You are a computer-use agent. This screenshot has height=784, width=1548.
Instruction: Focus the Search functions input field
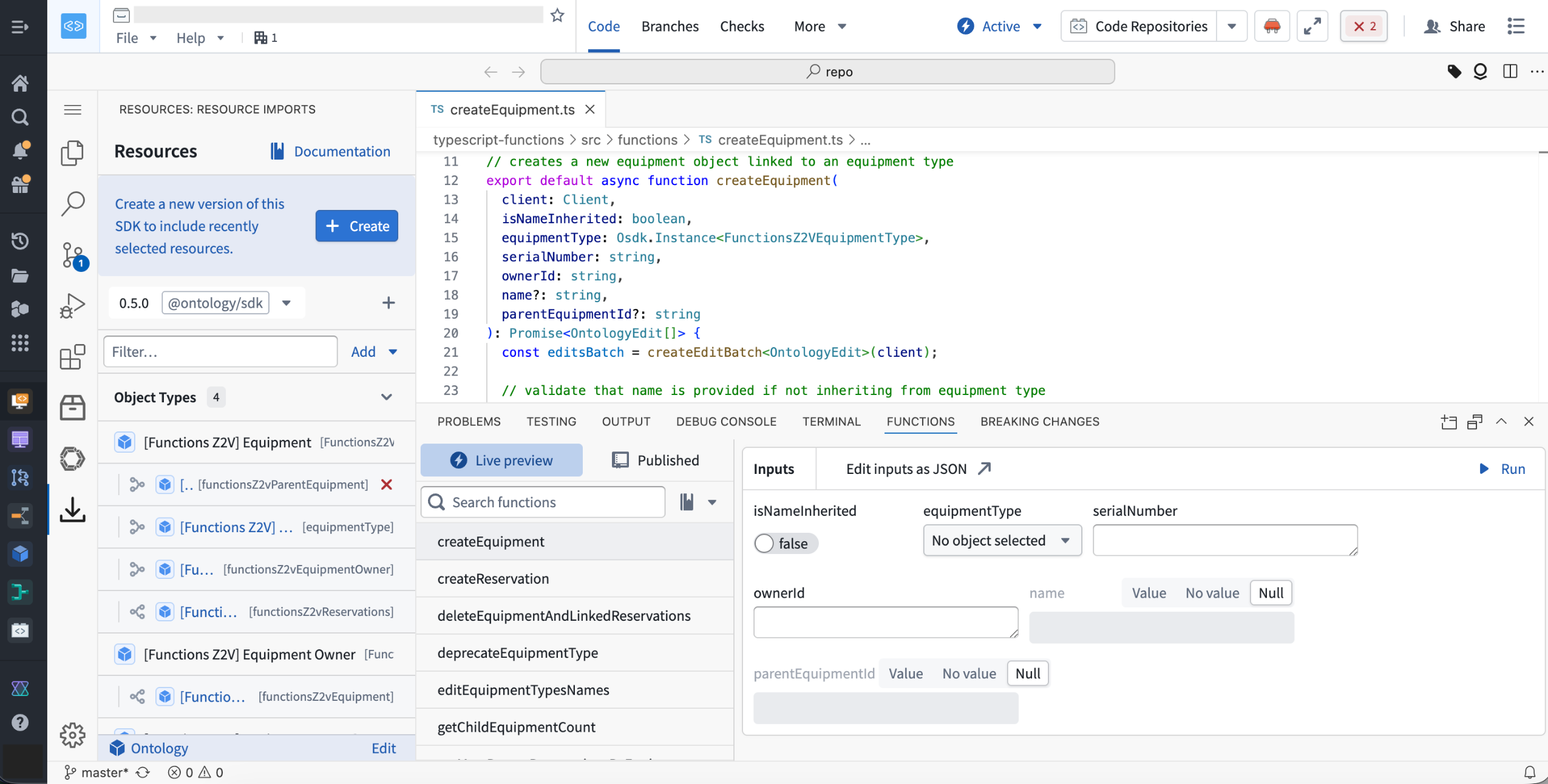[x=542, y=502]
